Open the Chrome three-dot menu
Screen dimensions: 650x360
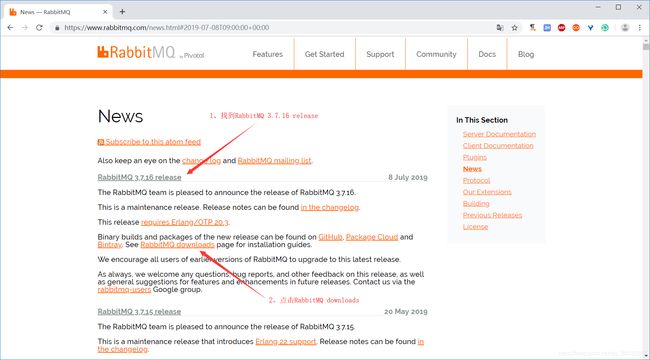tap(640, 28)
